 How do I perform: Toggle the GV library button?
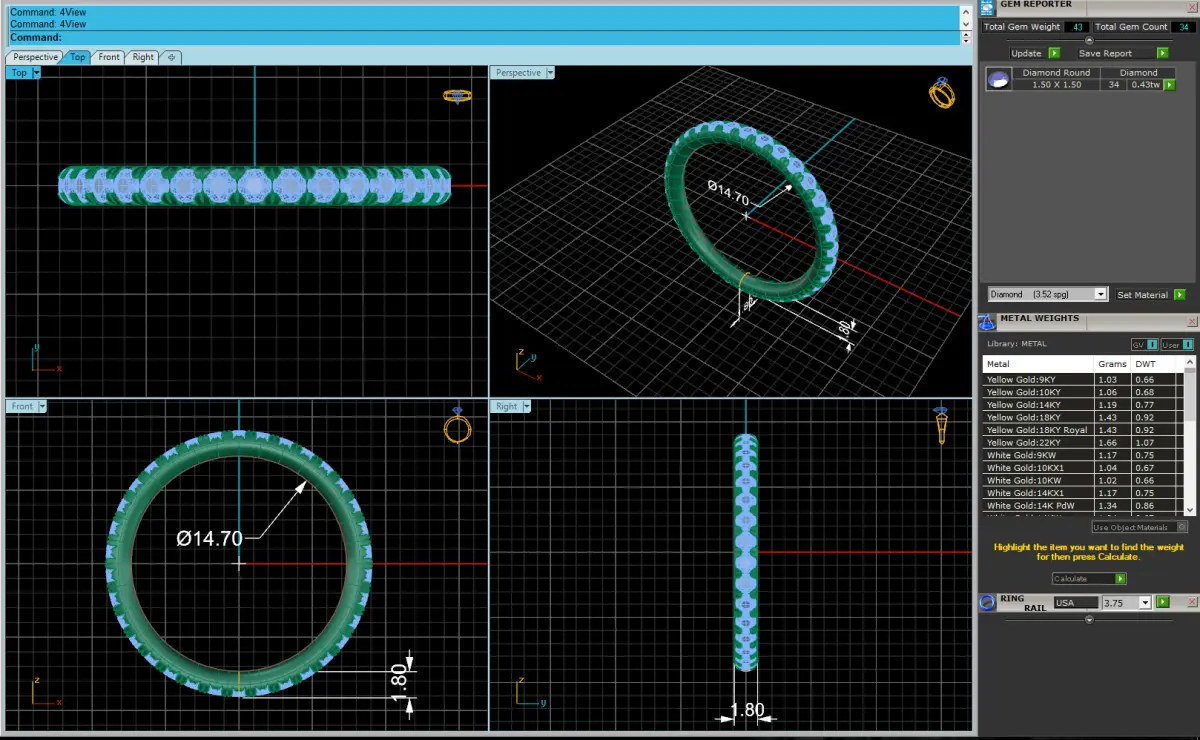click(1144, 344)
